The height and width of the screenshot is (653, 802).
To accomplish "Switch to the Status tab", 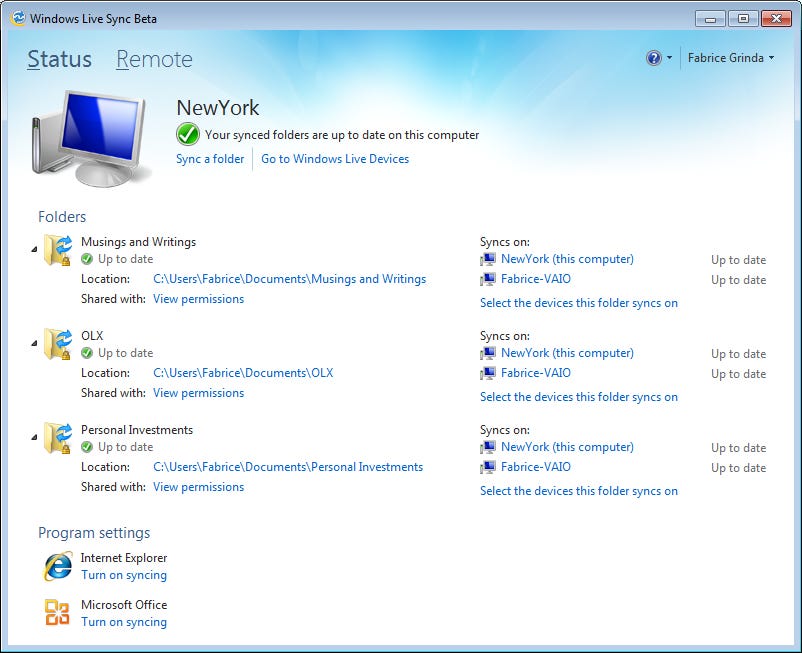I will [x=59, y=59].
